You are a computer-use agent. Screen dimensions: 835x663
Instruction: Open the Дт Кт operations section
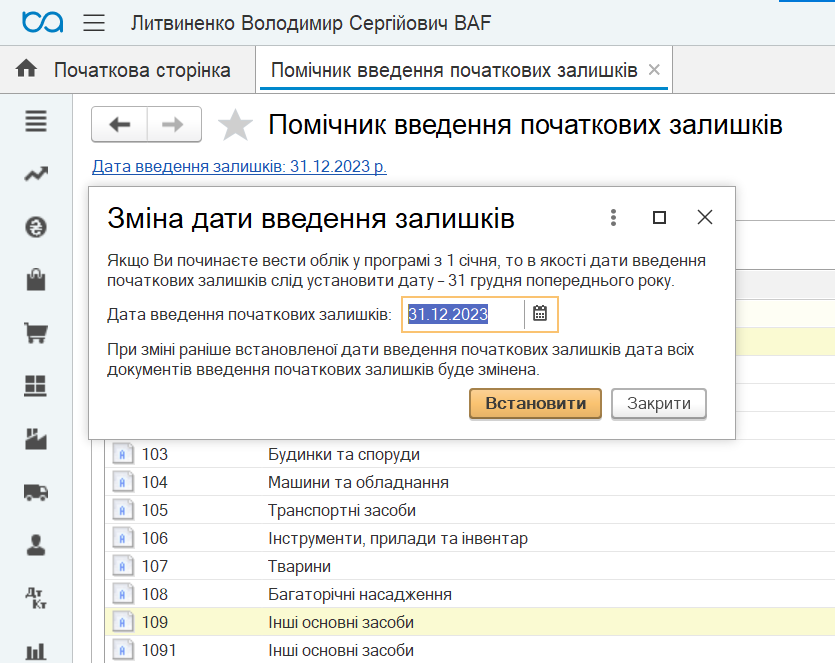pos(36,597)
